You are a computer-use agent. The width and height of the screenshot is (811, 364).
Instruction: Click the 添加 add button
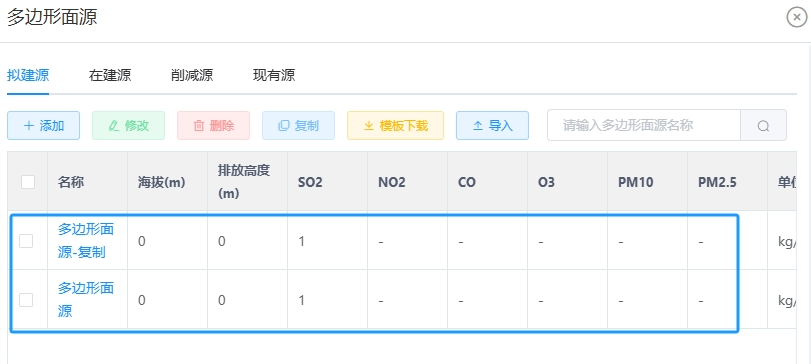pyautogui.click(x=43, y=126)
